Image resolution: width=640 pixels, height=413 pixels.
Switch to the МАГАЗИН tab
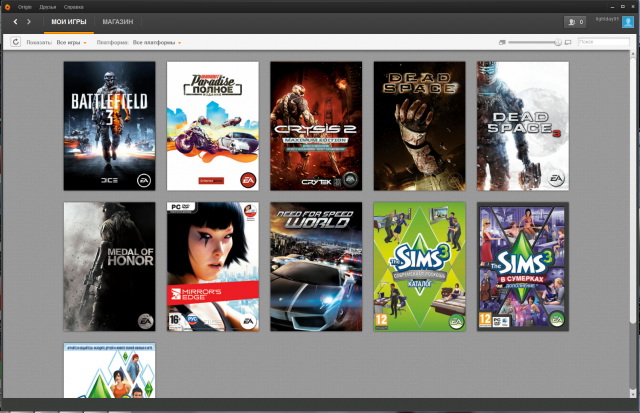118,22
